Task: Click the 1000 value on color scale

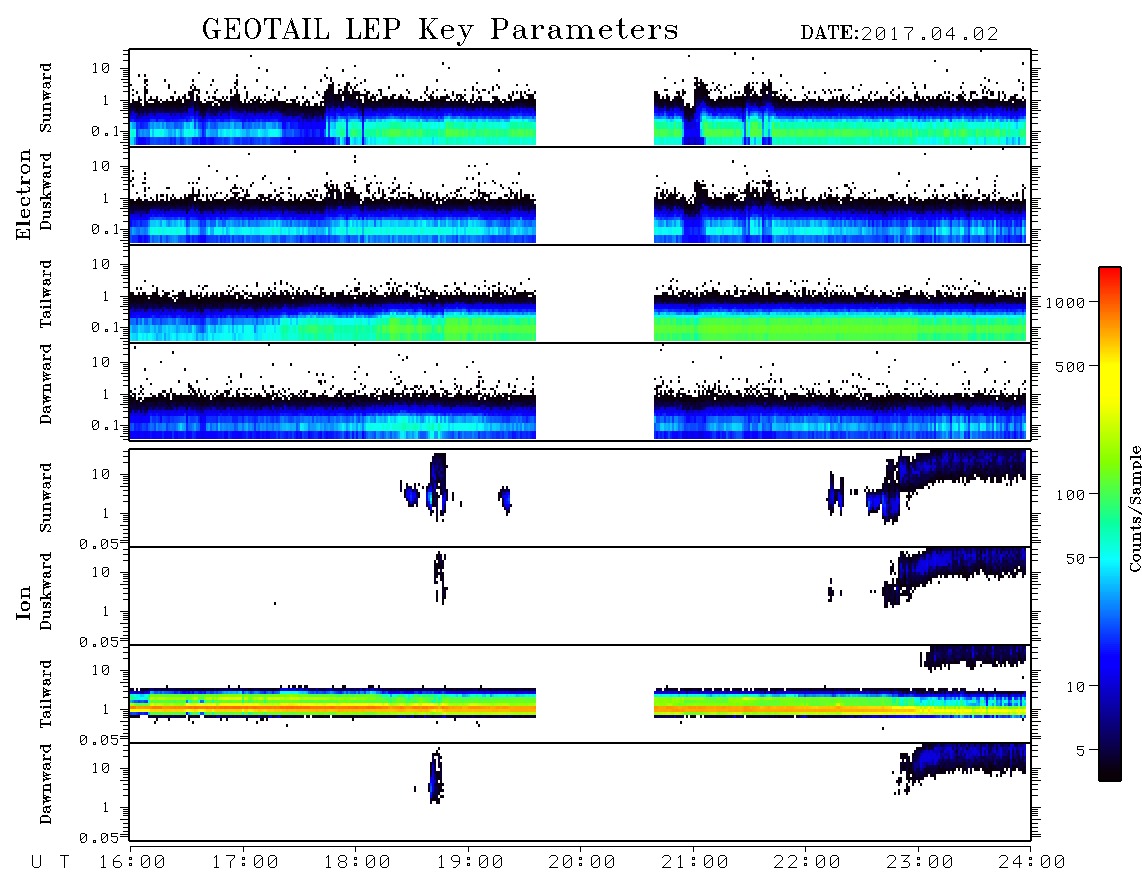Action: point(1065,302)
